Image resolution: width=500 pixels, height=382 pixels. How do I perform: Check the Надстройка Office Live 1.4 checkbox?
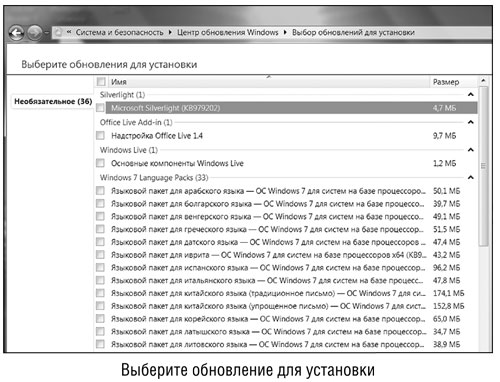(100, 135)
